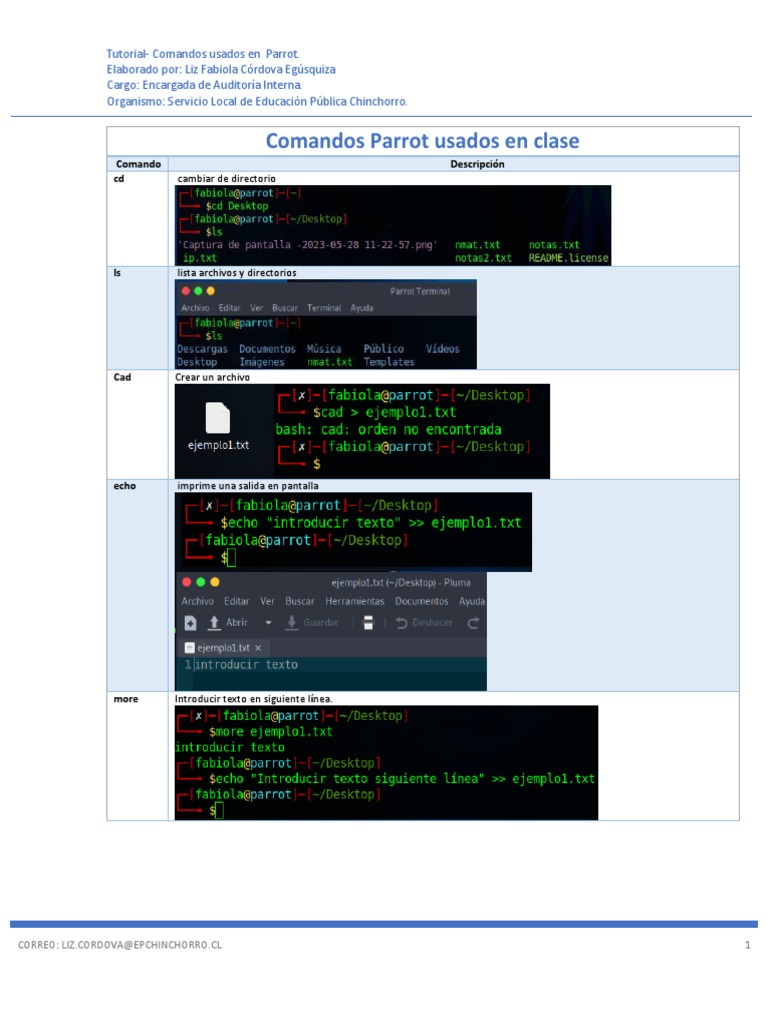Viewport: 768px width, 1024px height.
Task: Open Buscar menu in Parrot Terminal
Action: (x=285, y=308)
